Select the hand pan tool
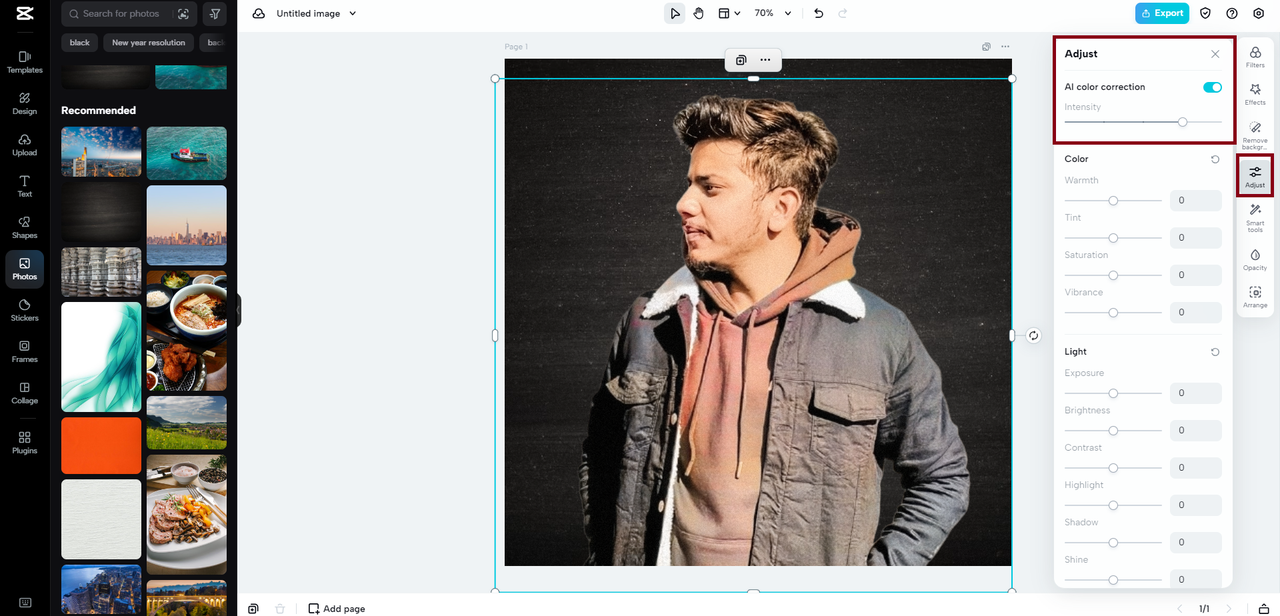 coord(699,13)
